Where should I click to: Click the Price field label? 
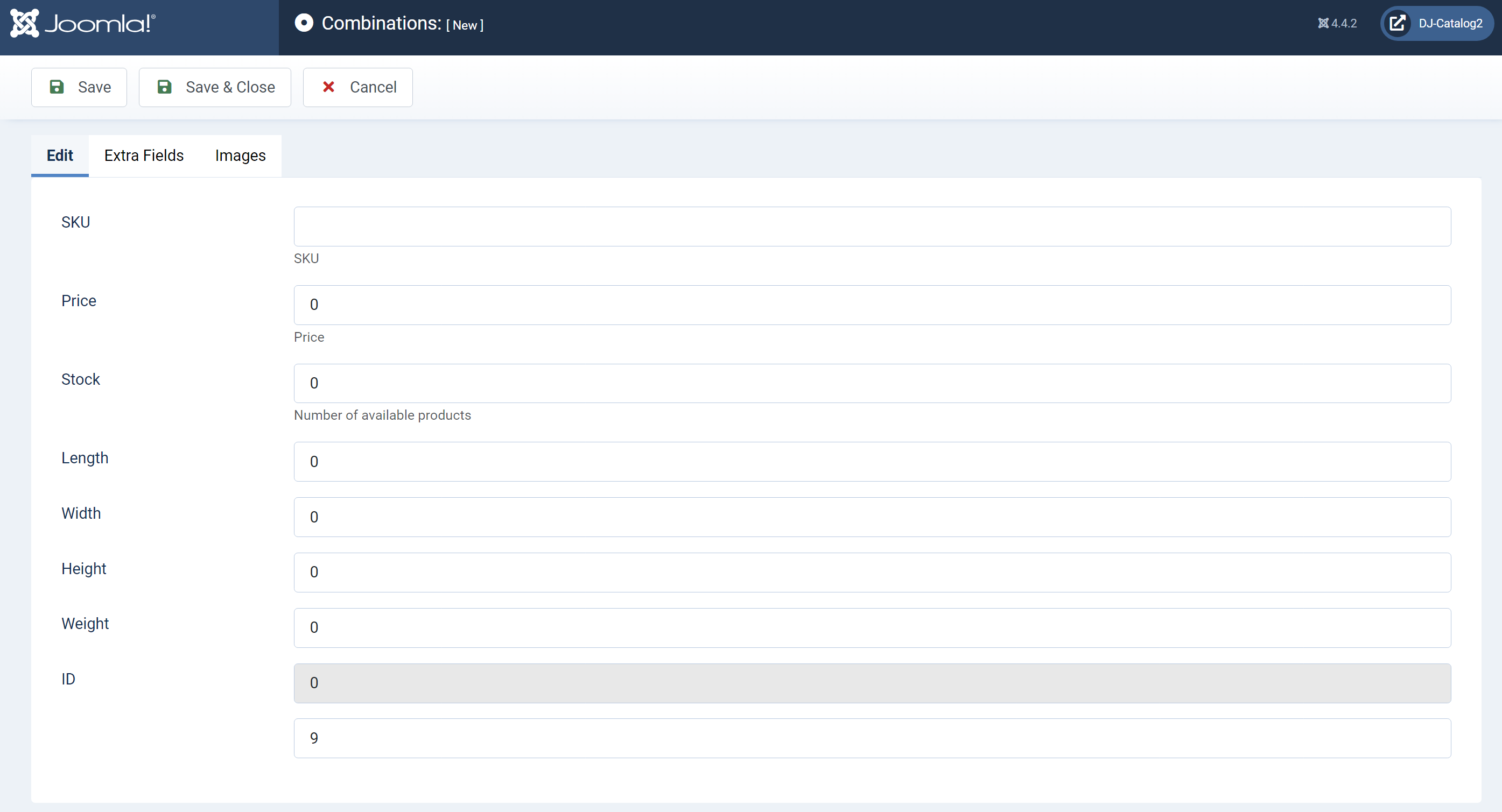(79, 301)
